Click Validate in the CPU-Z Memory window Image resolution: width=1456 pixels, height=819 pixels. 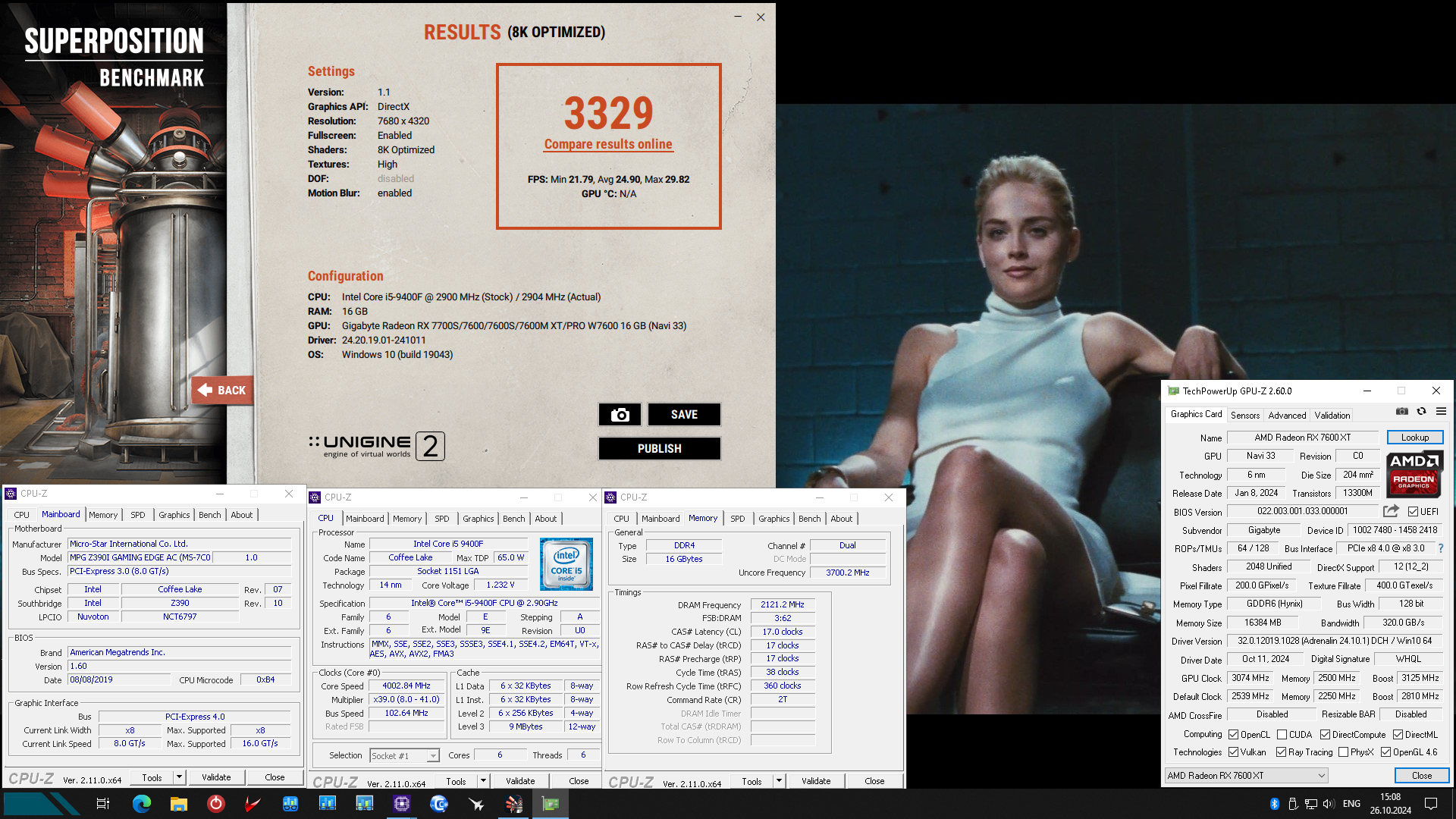(x=816, y=781)
